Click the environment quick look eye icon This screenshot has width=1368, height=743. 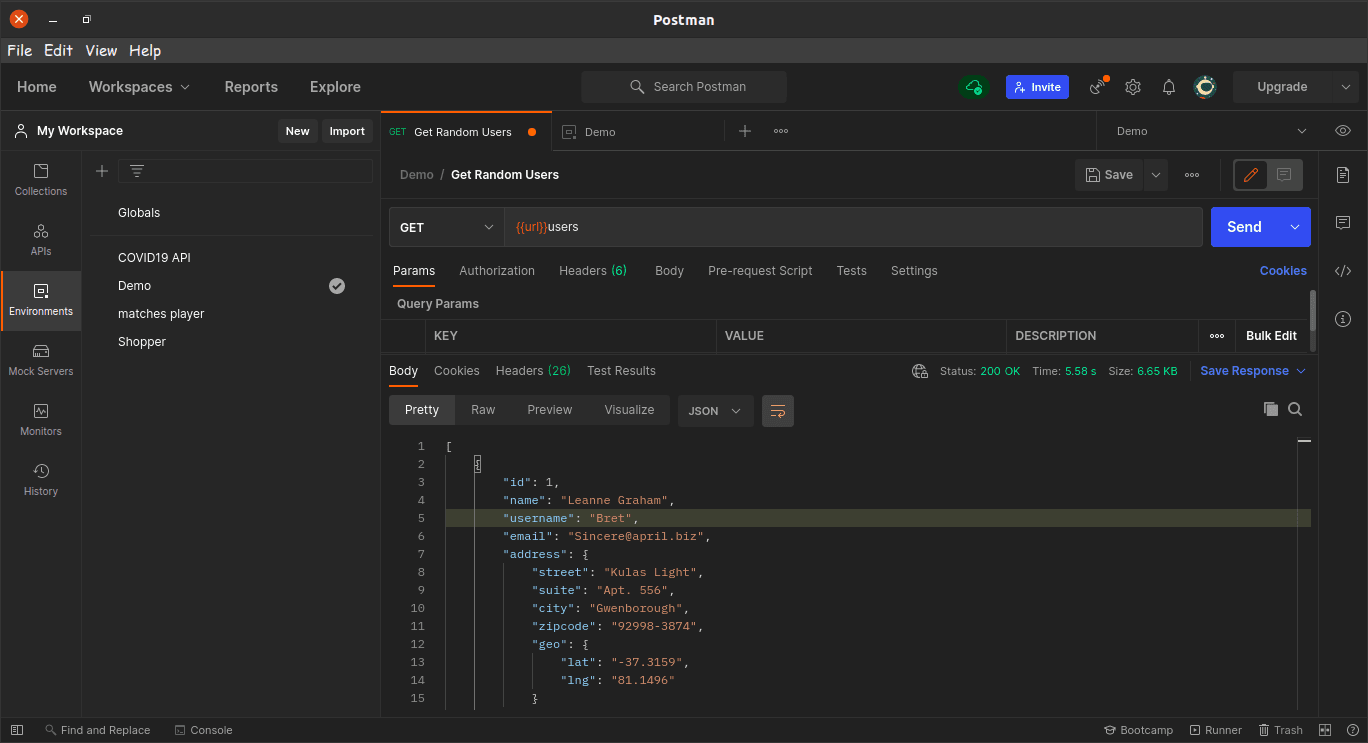1343,131
